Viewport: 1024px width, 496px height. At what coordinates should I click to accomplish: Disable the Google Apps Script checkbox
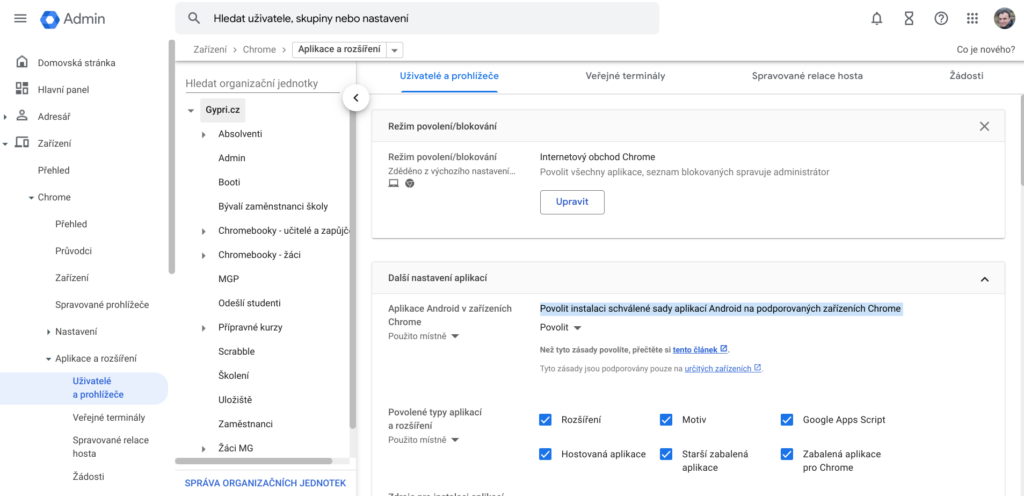point(787,420)
